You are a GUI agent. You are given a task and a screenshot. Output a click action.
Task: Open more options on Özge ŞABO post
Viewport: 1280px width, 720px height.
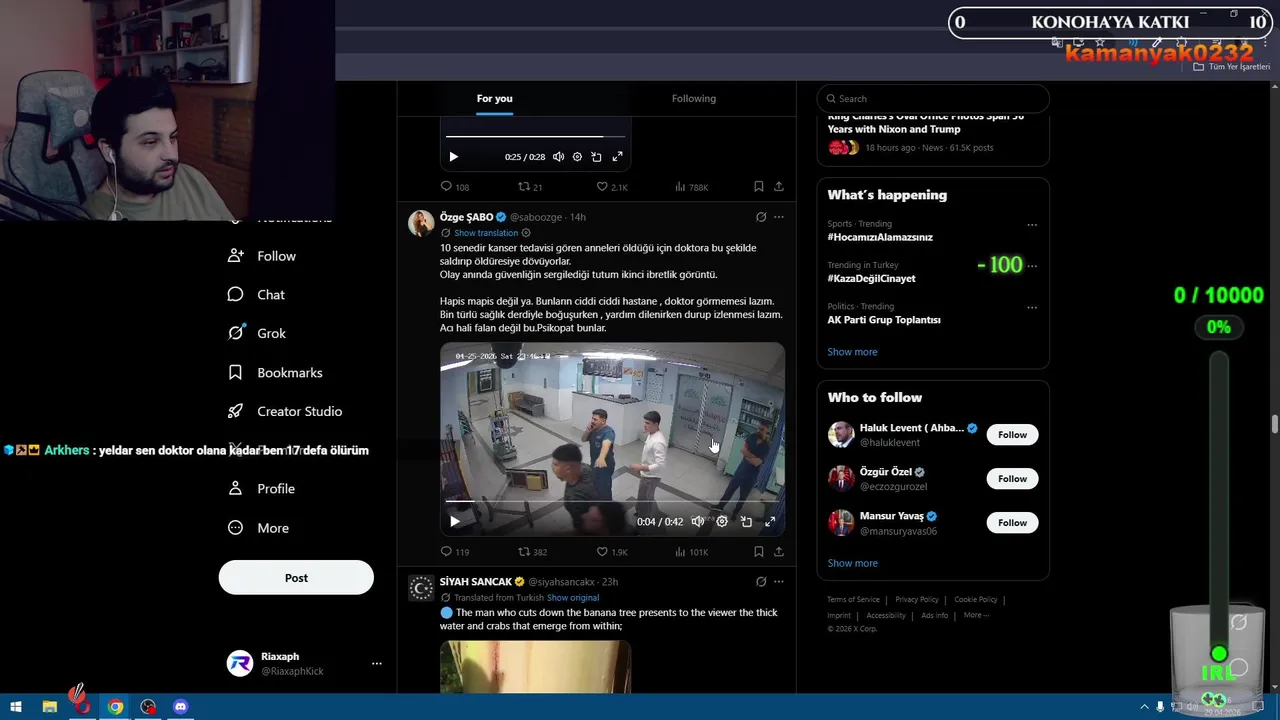[779, 217]
